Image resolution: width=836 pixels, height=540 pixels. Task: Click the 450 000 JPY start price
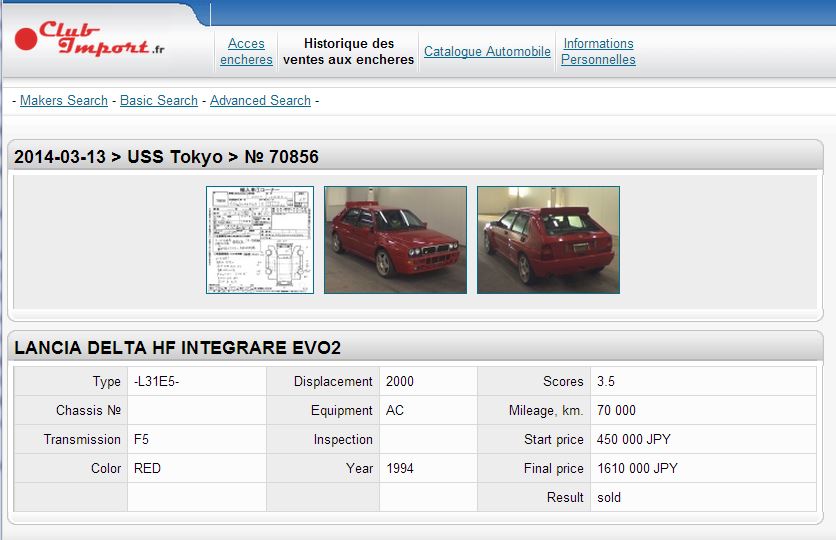point(632,439)
